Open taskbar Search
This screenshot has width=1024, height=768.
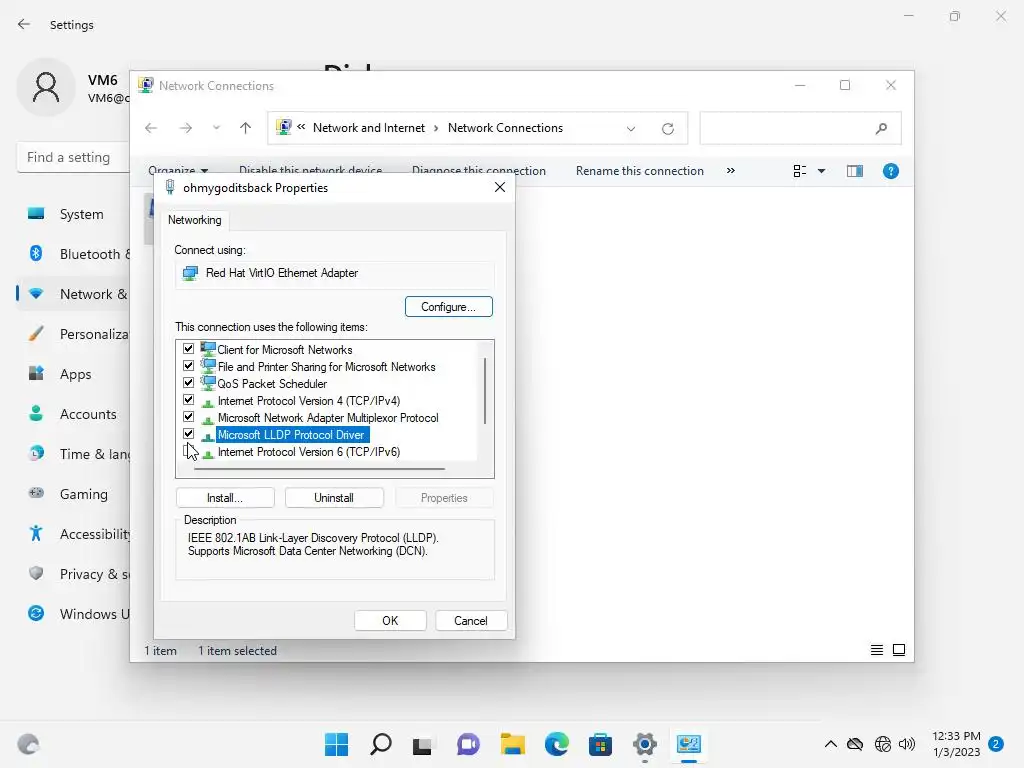381,744
